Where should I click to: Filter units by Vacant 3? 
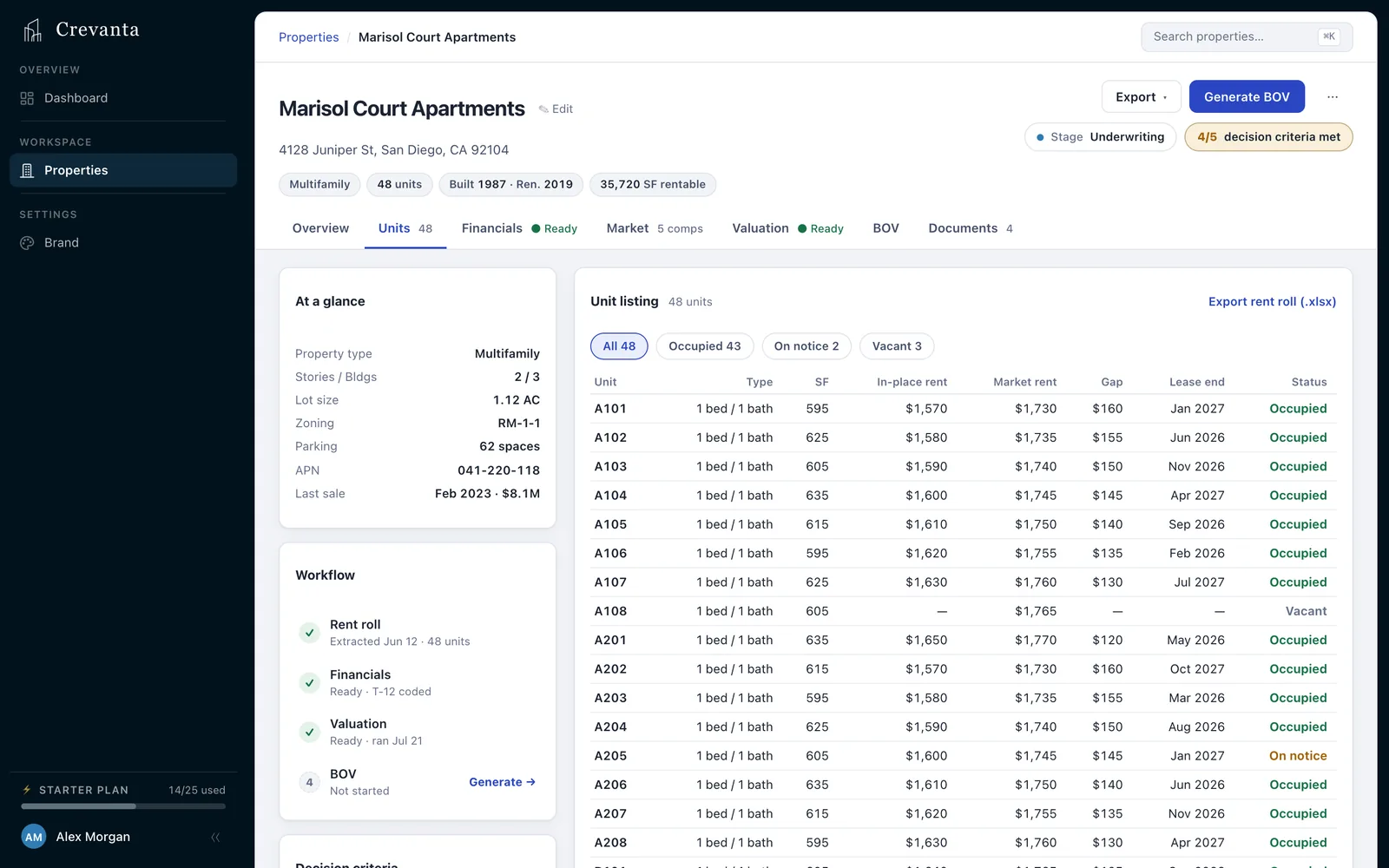pos(897,346)
